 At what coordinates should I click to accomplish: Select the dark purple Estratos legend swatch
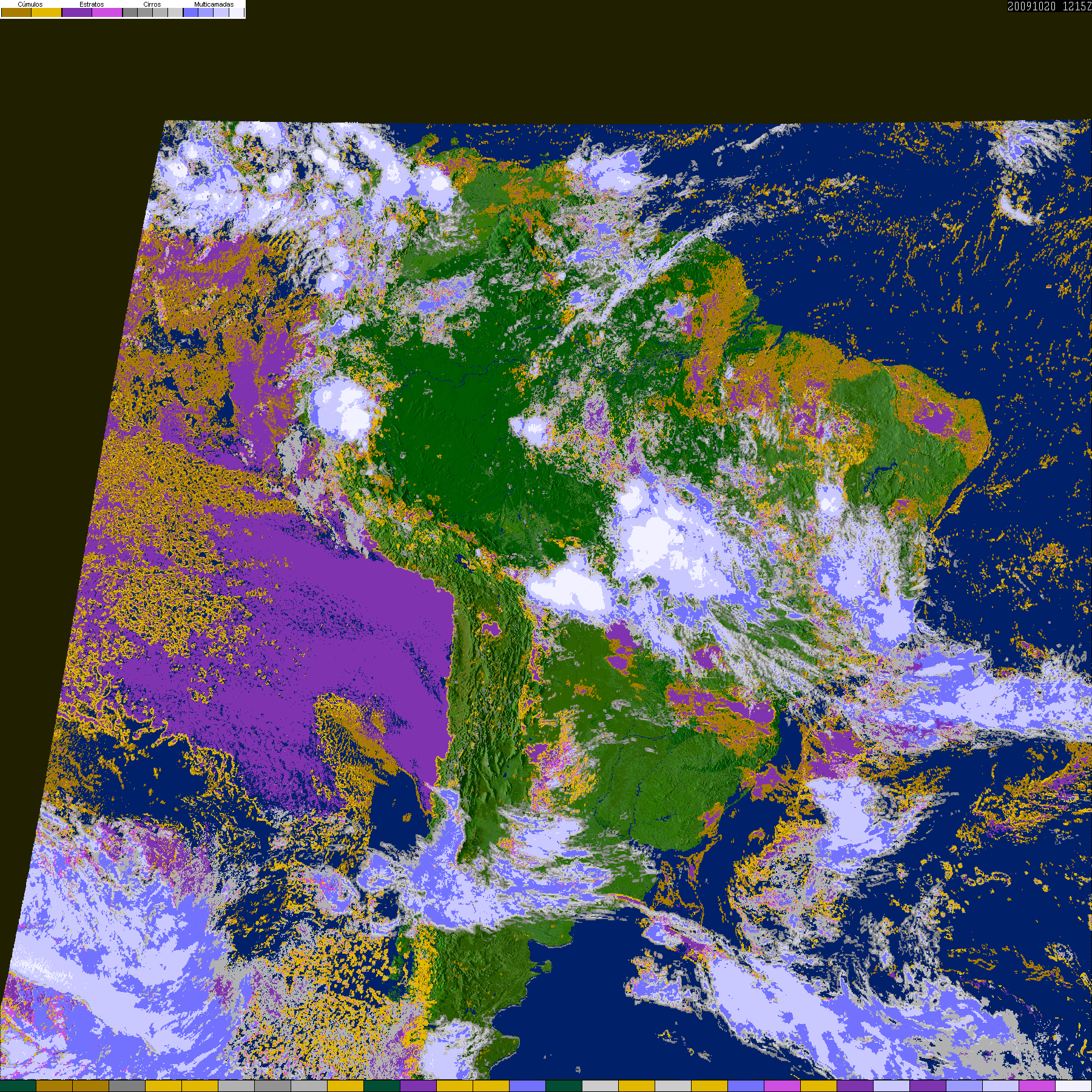[x=77, y=12]
